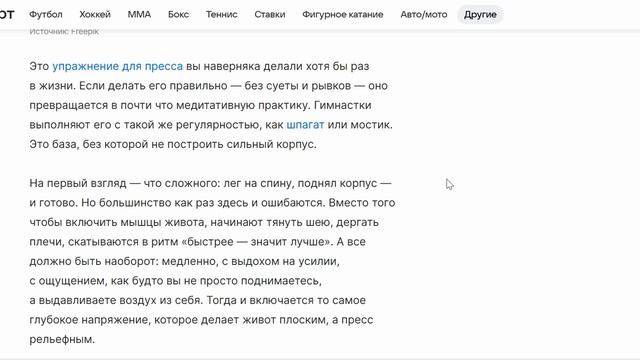Click the word 'Гимнастки' in the article
Viewport: 640px width, 360px height.
[x=343, y=105]
